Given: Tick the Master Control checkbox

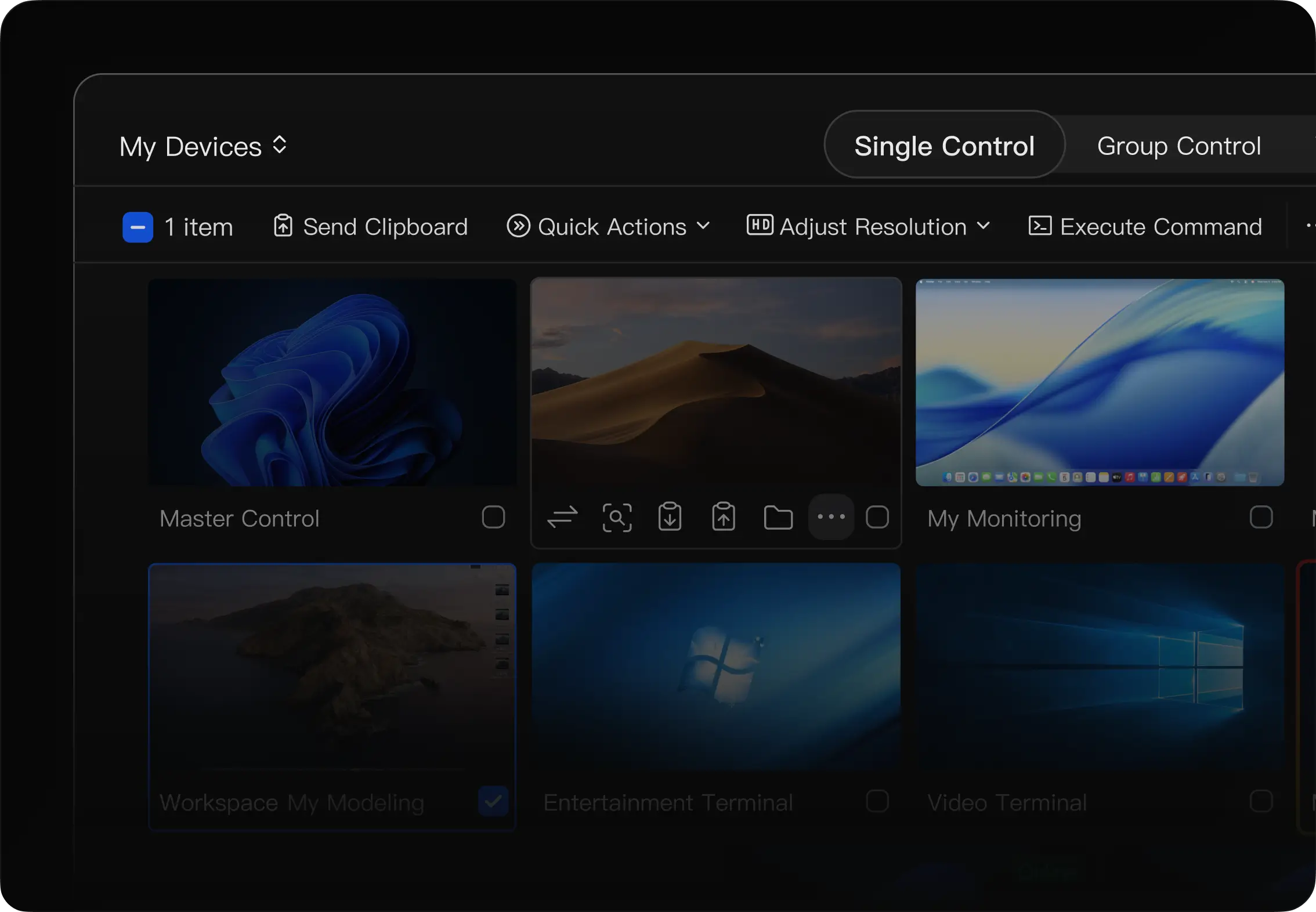Looking at the screenshot, I should [493, 517].
